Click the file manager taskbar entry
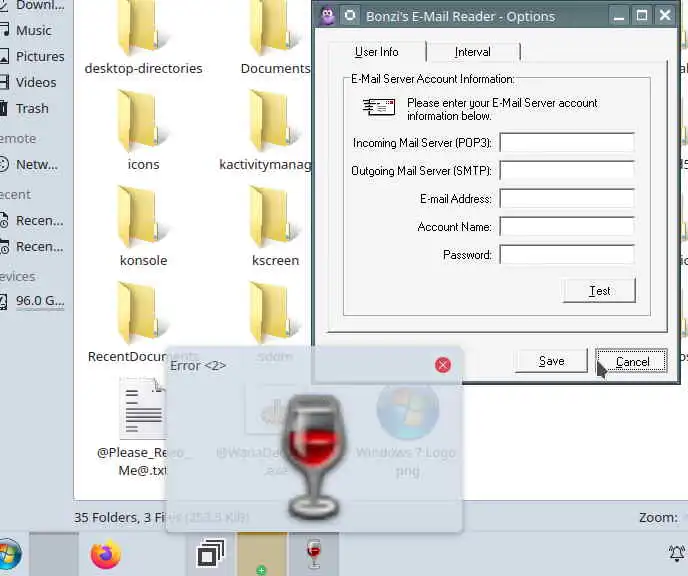 [x=262, y=554]
